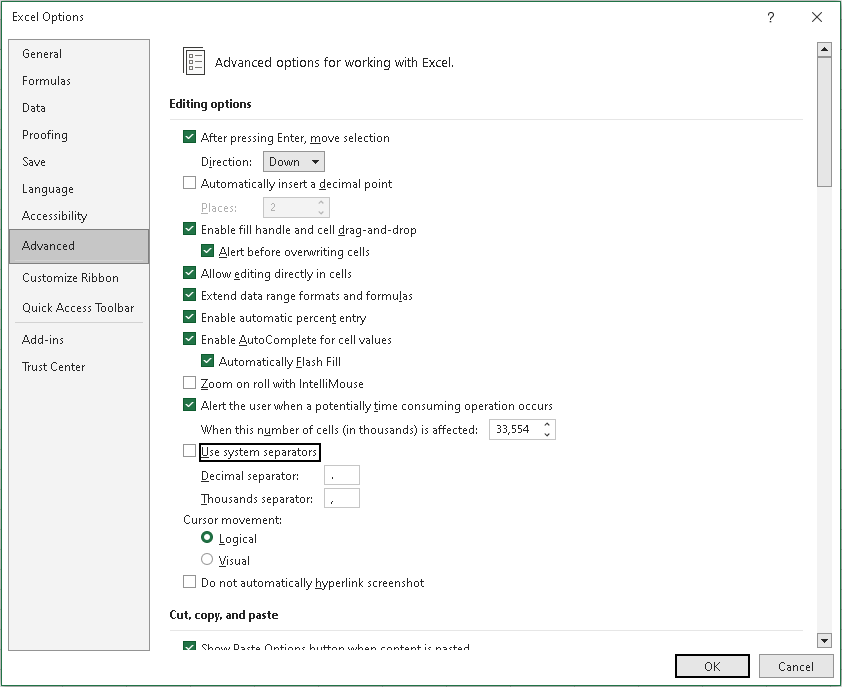Enable Automatically insert a decimal point
Image resolution: width=842 pixels, height=687 pixels.
(190, 183)
